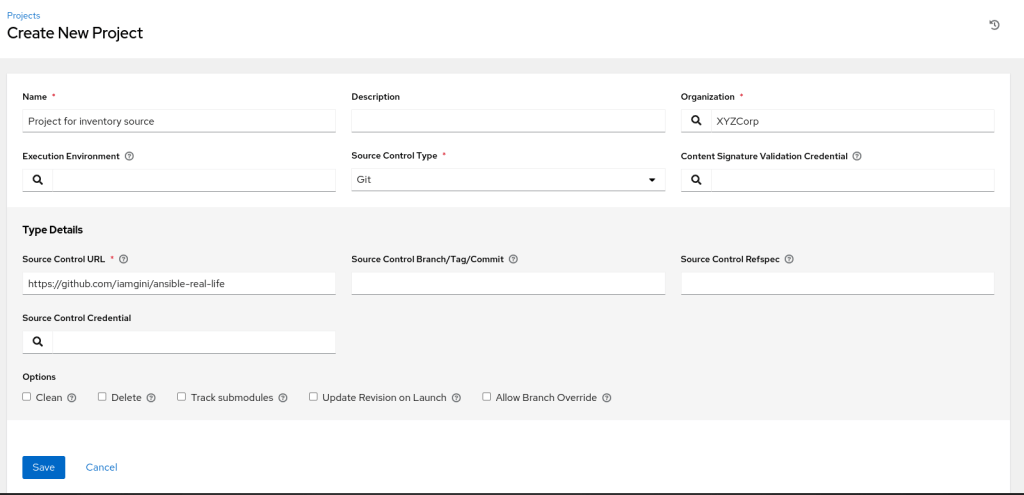
Task: Enable the Delete option checkbox
Action: 103,396
